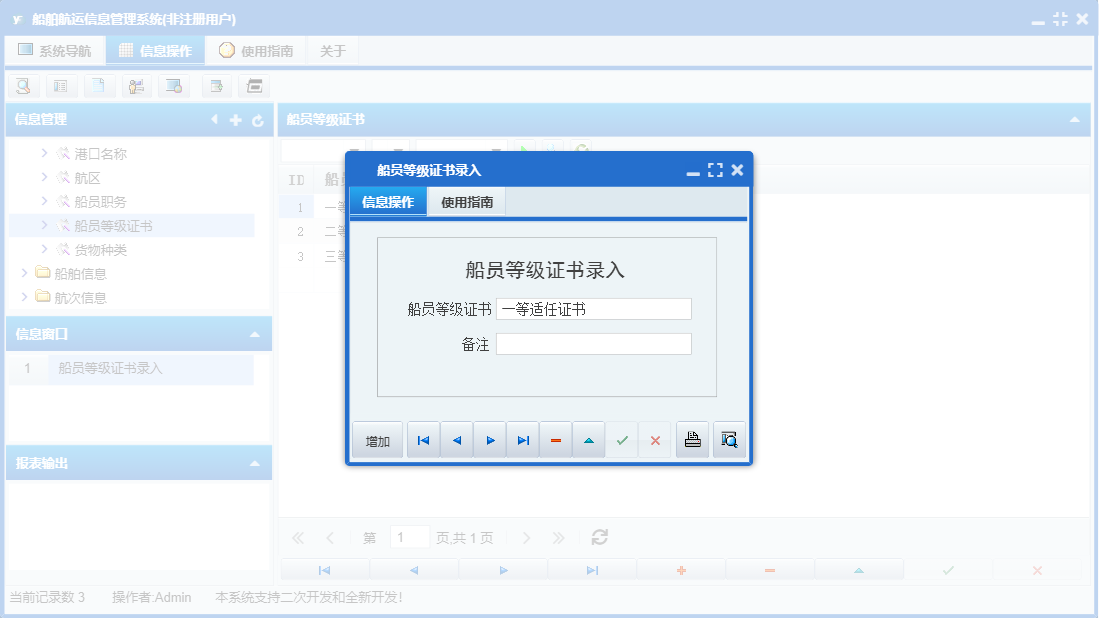
Task: Cancel edits with the red X mark button
Action: pyautogui.click(x=655, y=439)
